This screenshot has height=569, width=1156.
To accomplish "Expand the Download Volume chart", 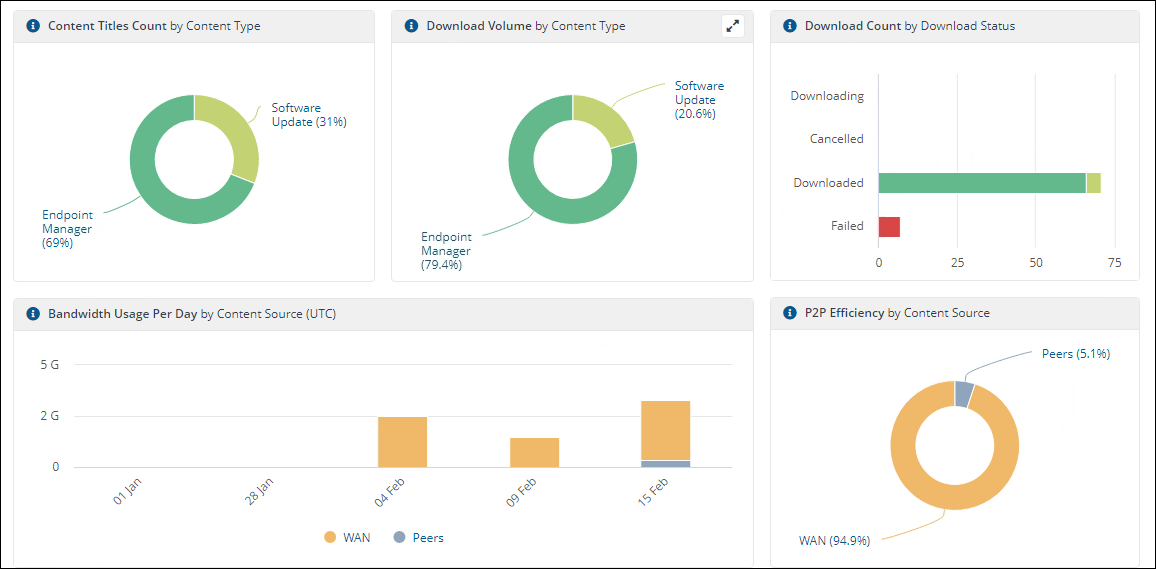I will 733,27.
